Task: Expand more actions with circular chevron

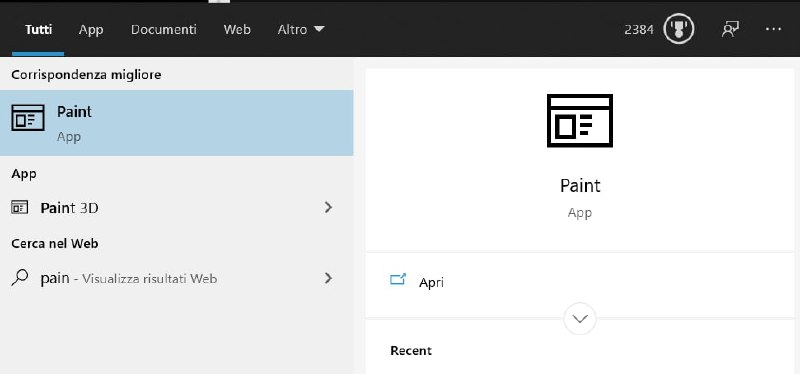Action: click(x=580, y=319)
